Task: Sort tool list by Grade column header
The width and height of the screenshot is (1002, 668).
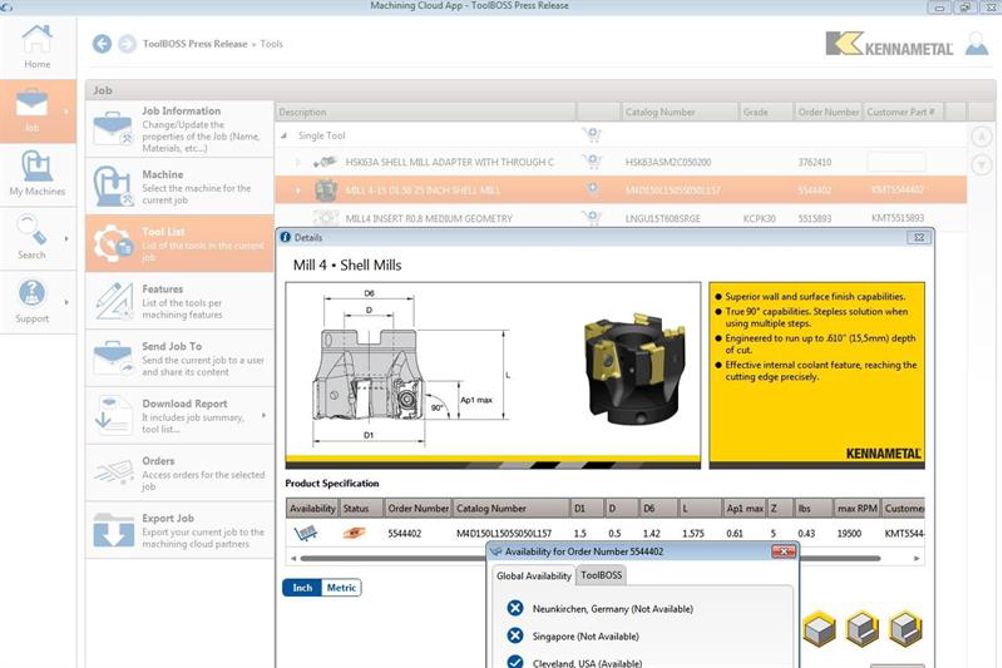Action: coord(766,112)
